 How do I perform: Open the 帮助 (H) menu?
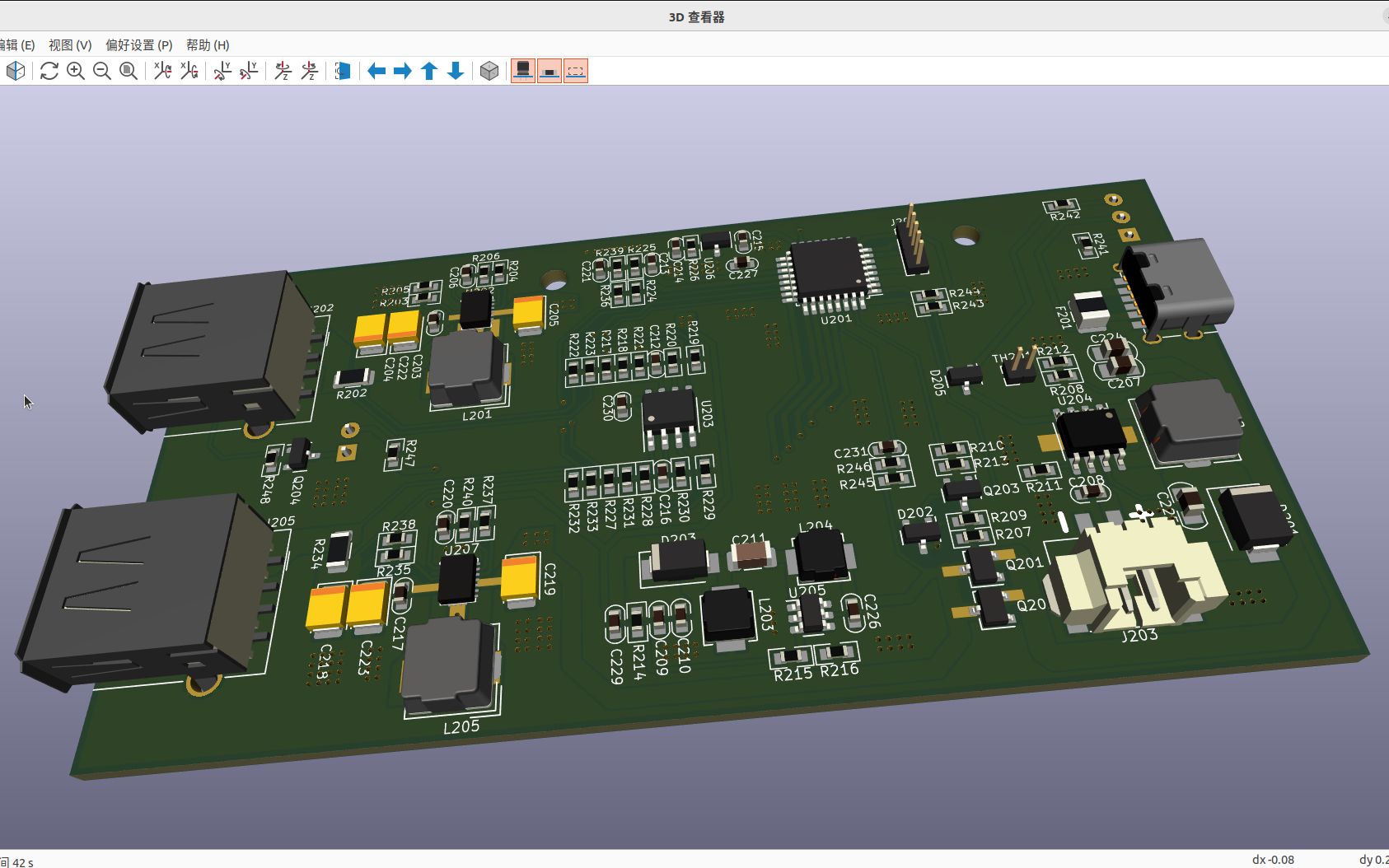(x=208, y=44)
